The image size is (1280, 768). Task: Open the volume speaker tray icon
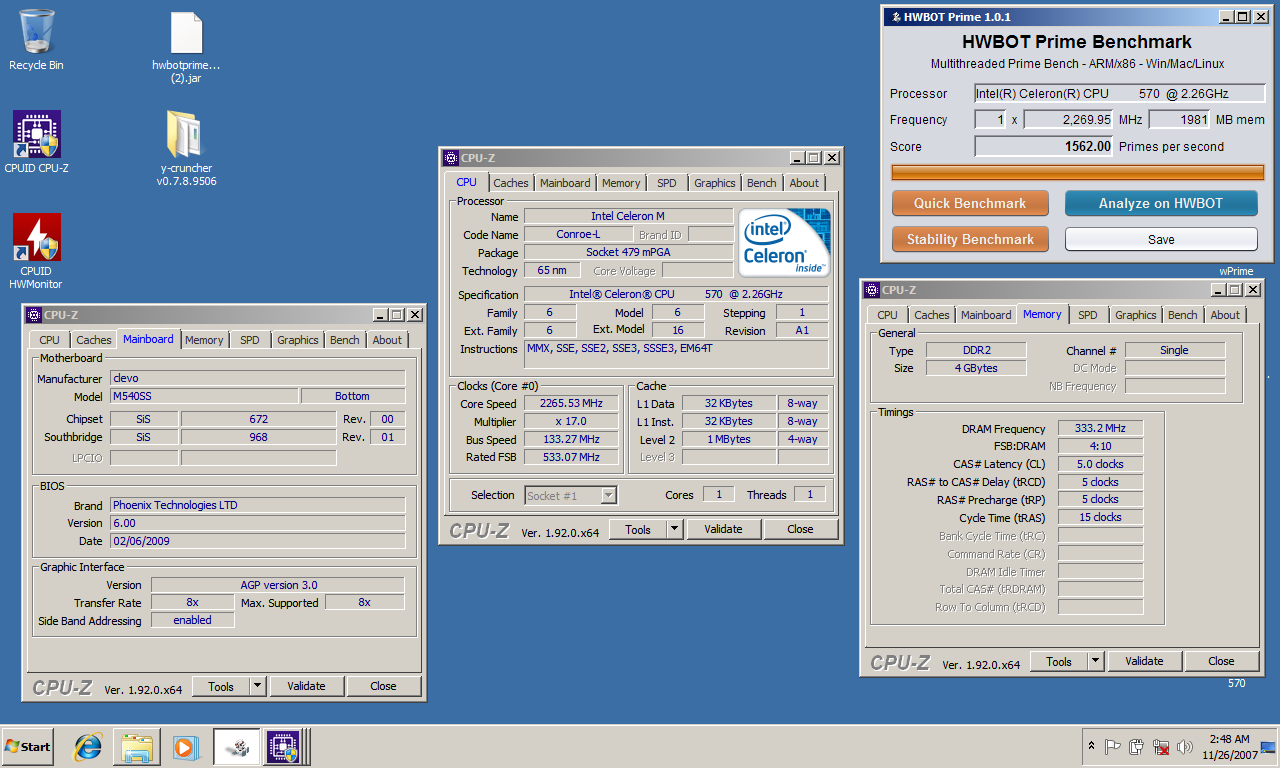pyautogui.click(x=1185, y=746)
